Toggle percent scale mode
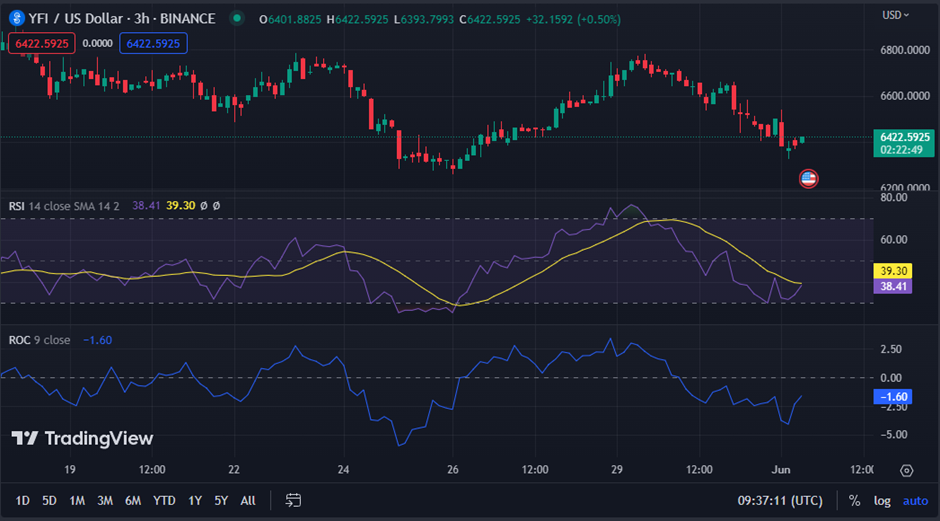 tap(854, 500)
